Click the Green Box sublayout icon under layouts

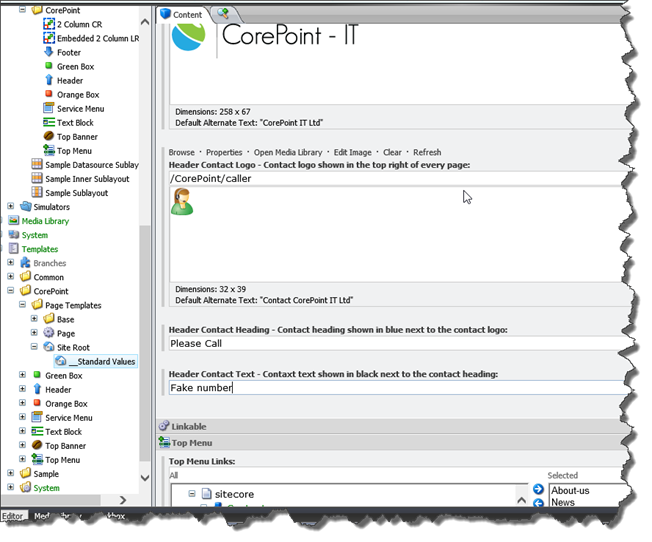[x=49, y=66]
